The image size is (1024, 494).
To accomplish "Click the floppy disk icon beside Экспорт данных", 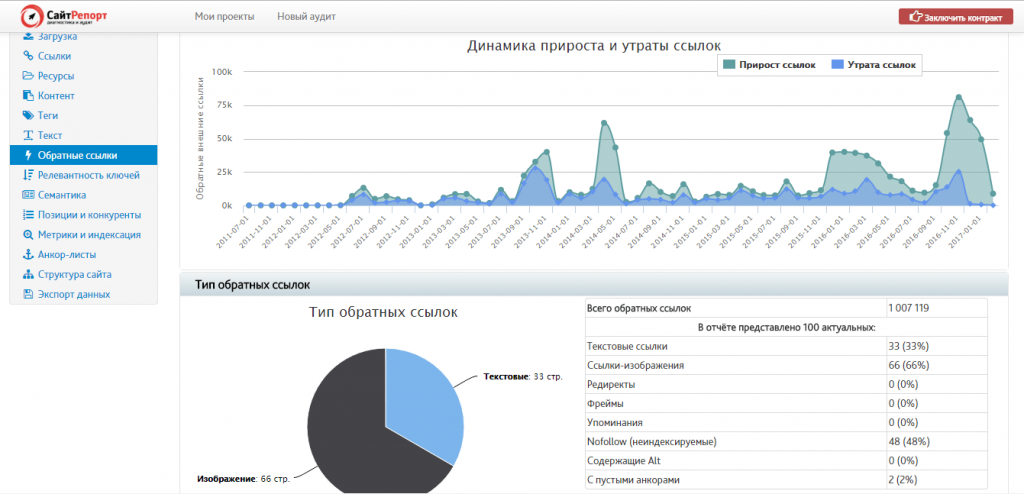I will point(28,294).
